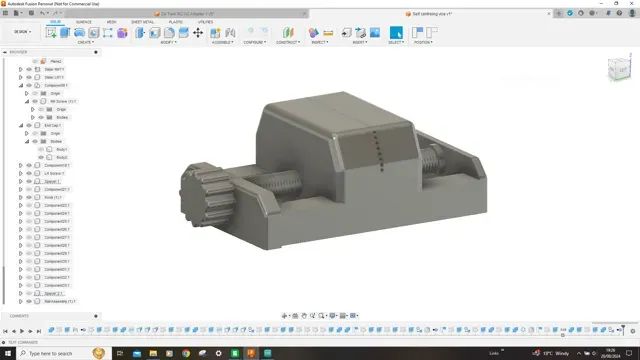Click the Capture Position icon

(417, 33)
